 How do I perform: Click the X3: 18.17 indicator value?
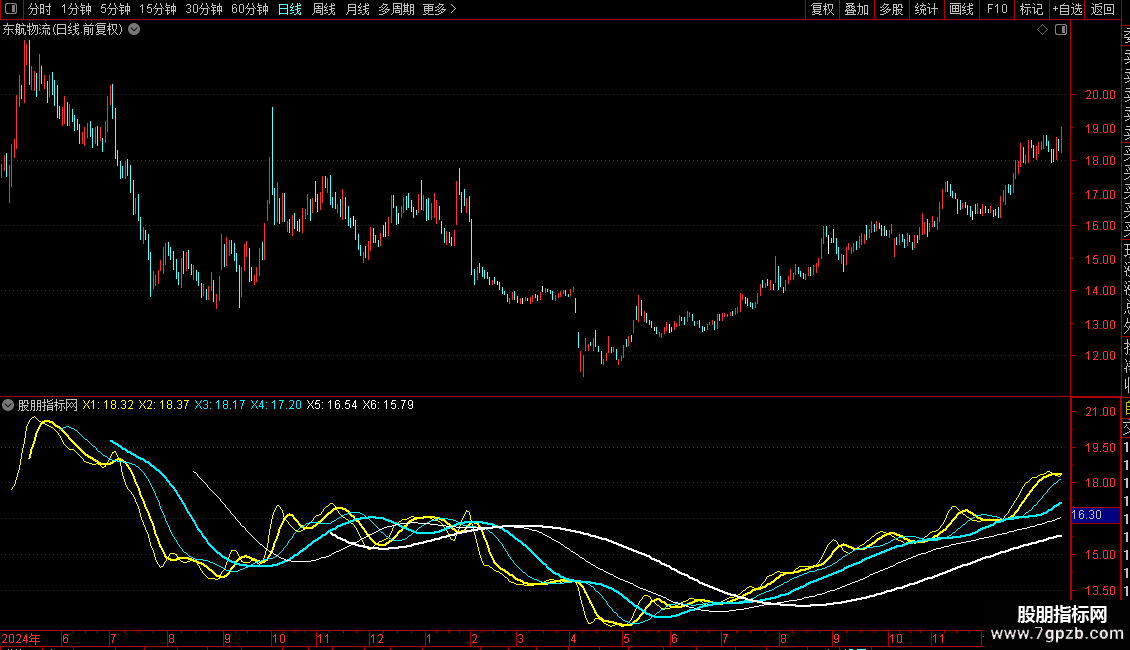tap(220, 405)
